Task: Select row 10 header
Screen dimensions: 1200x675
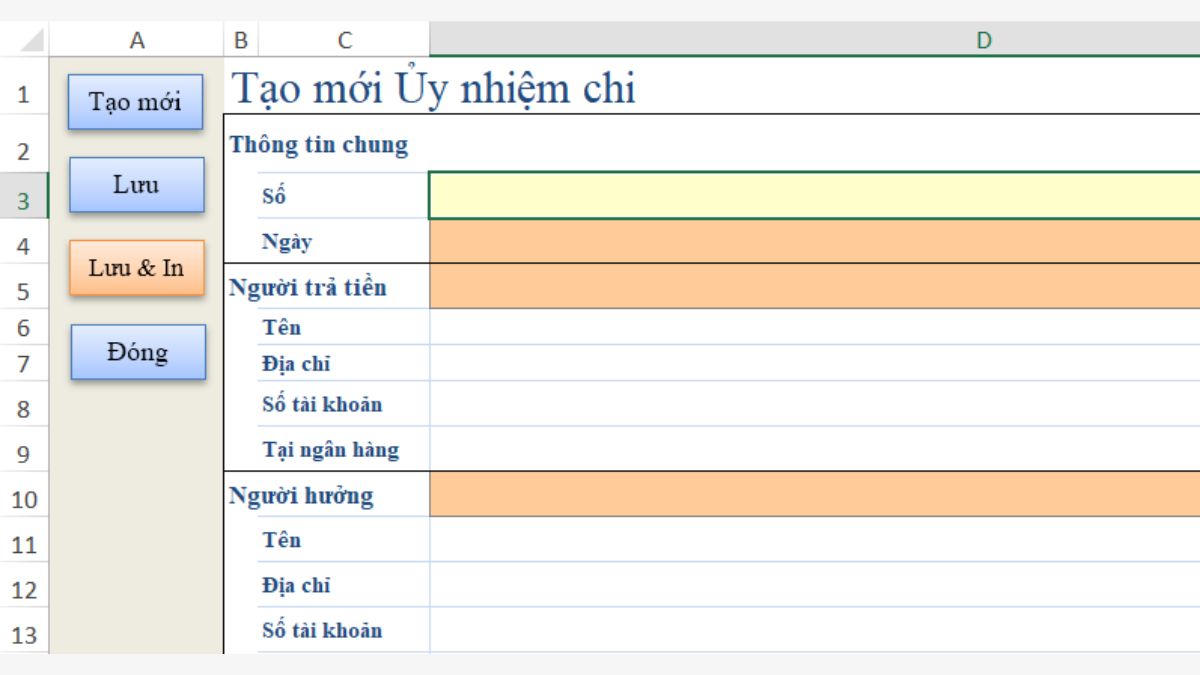Action: [24, 498]
